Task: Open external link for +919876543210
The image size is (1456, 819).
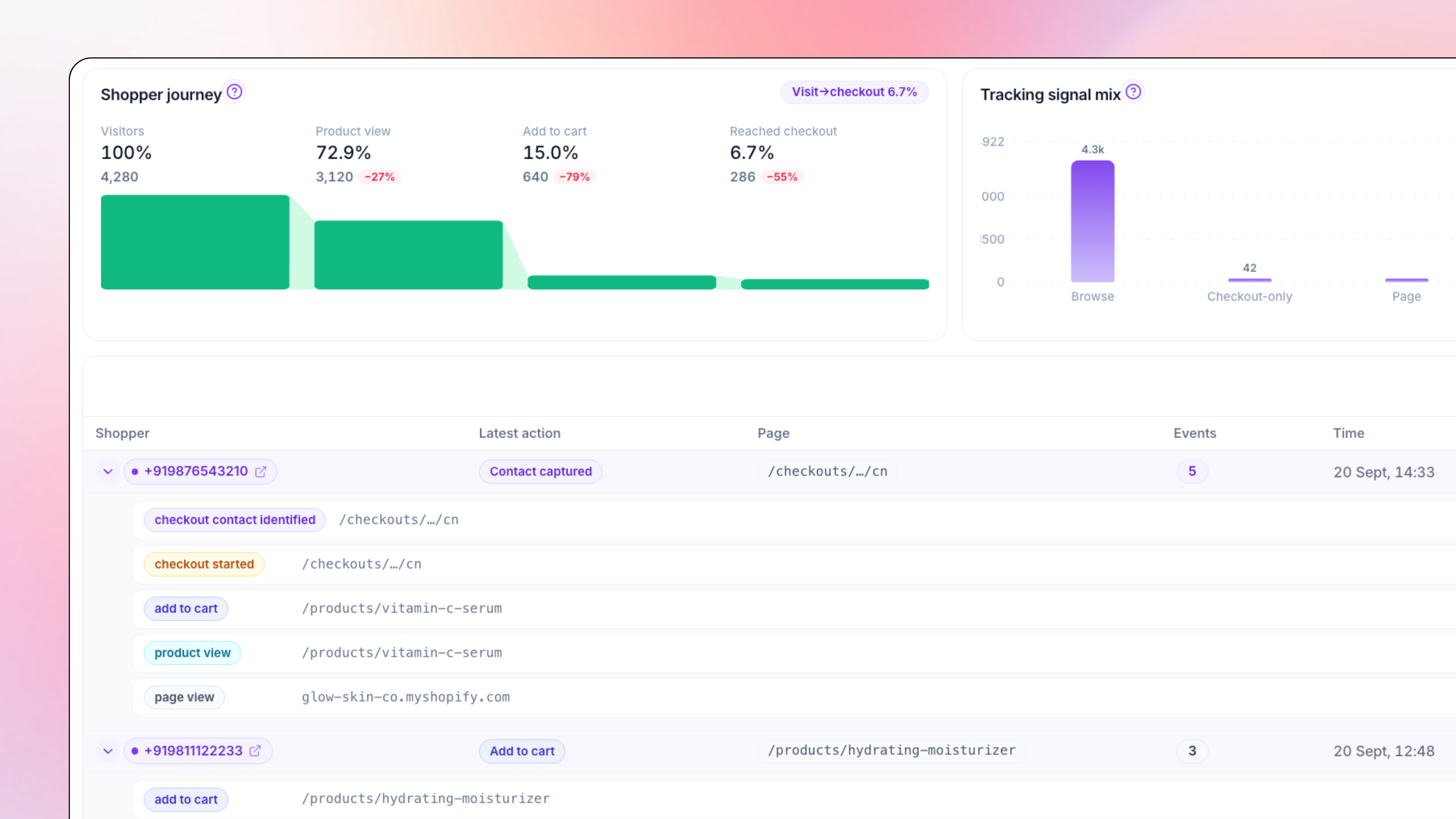Action: (x=261, y=472)
